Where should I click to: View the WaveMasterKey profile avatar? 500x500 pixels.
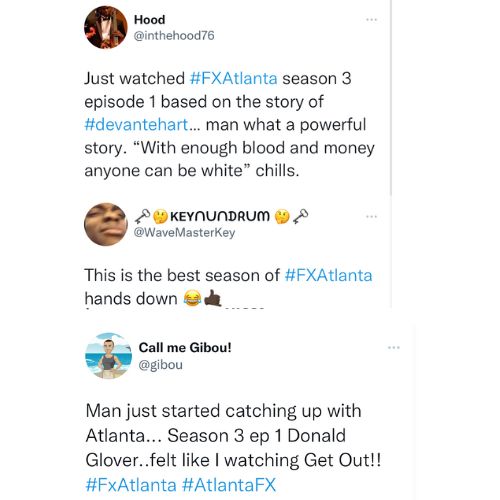[x=106, y=224]
